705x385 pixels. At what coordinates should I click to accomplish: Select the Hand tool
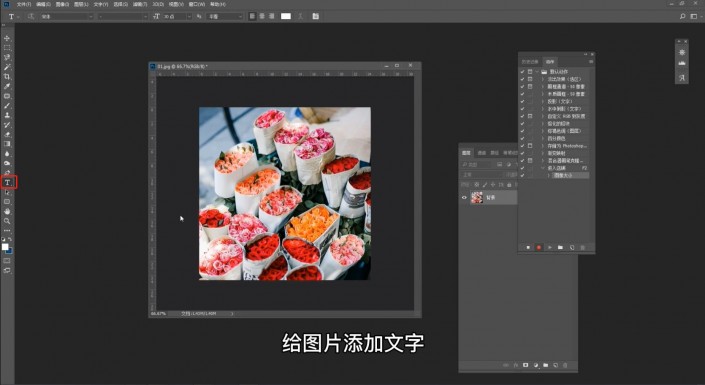7,211
